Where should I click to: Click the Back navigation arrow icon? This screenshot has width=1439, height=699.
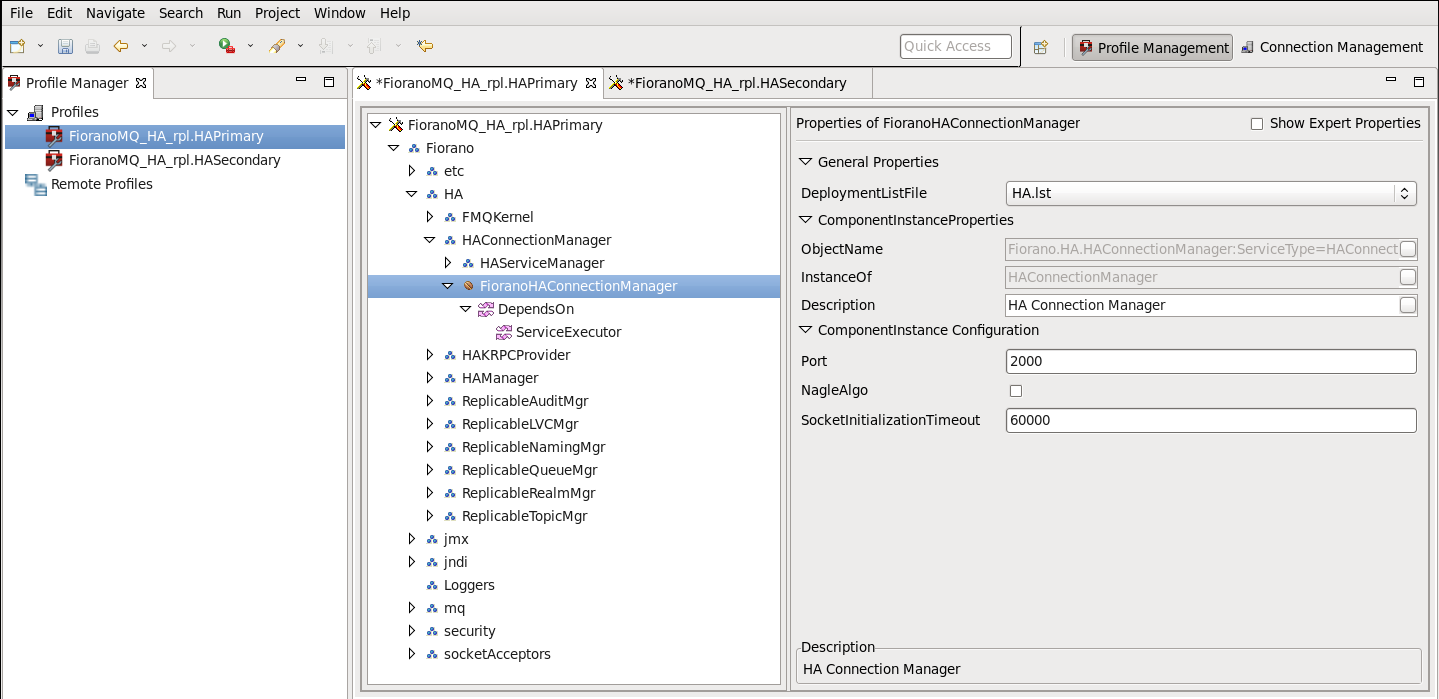pos(121,46)
